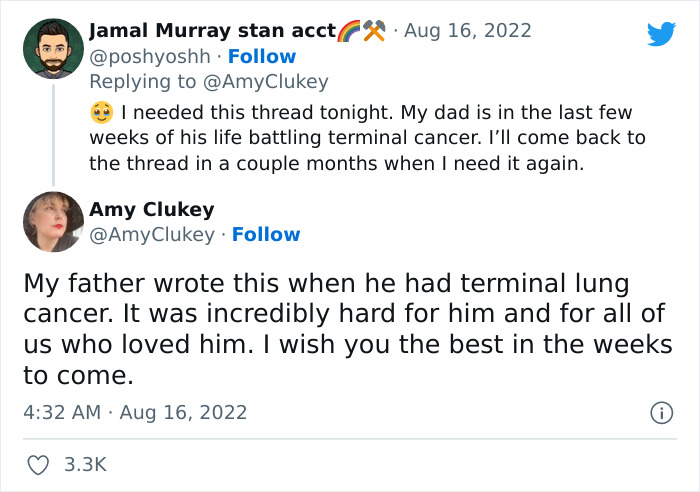Follow the @poshyoshh account
This screenshot has width=700, height=492.
click(x=262, y=57)
